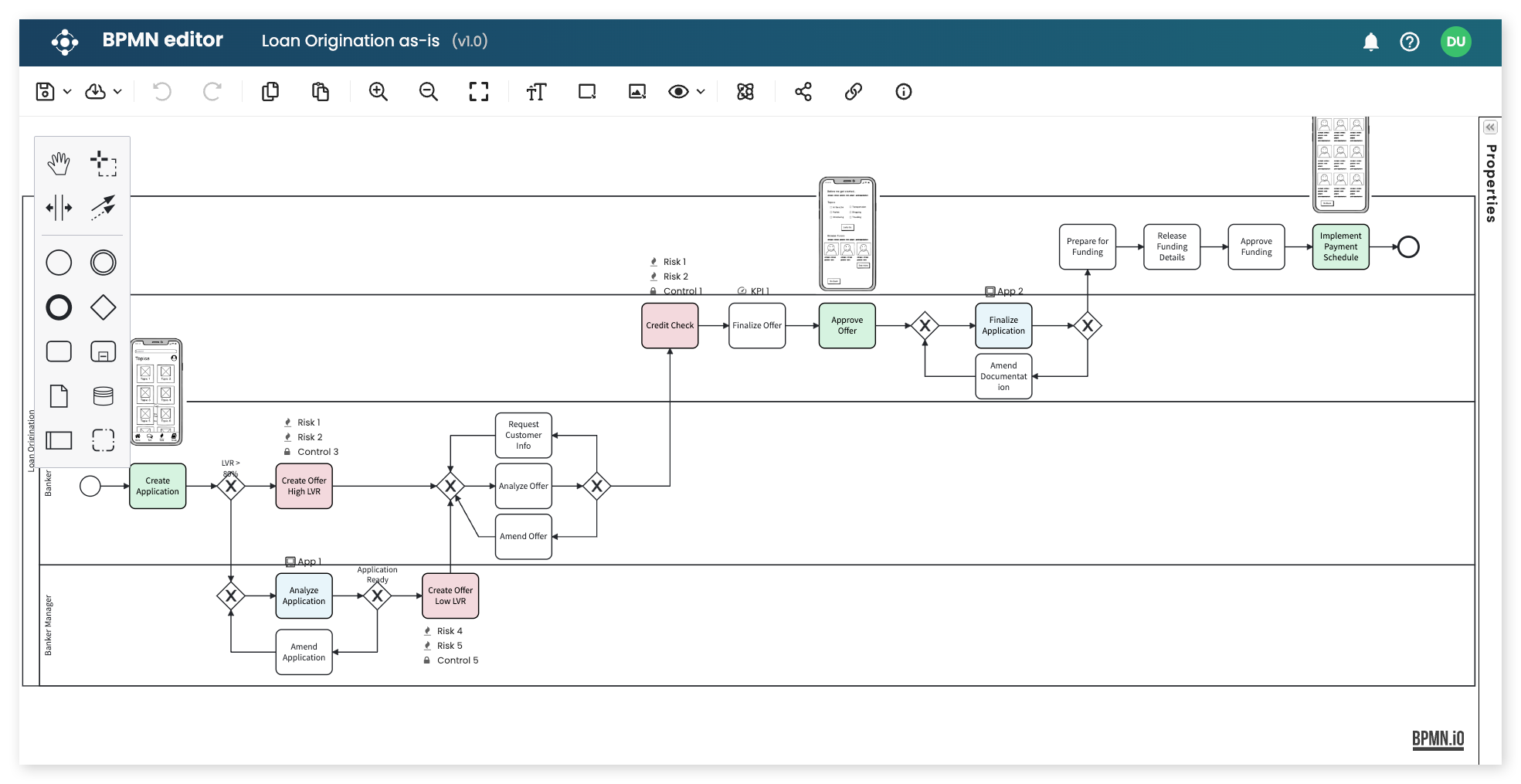This screenshot has width=1521, height=784.
Task: Choose the Data store shape tool
Action: point(104,395)
